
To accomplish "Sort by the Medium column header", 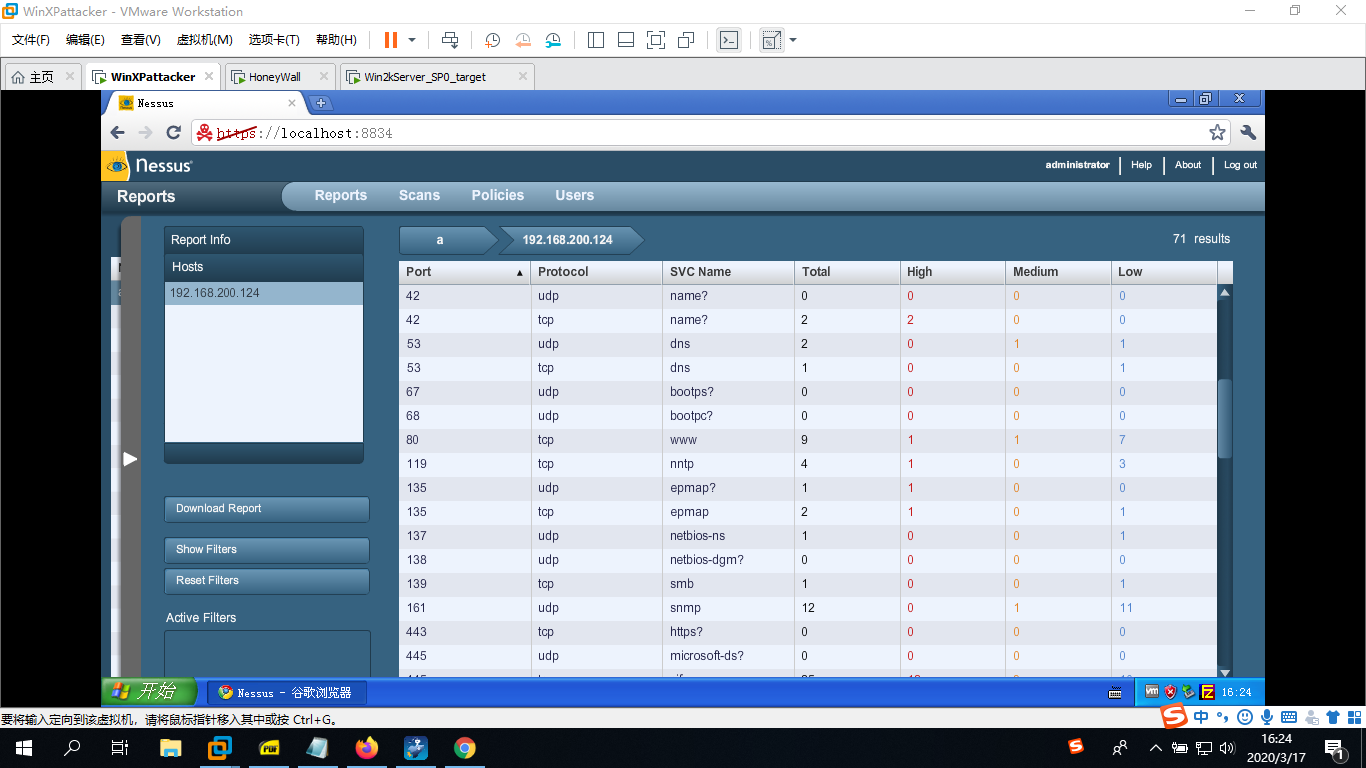I will pos(1058,272).
